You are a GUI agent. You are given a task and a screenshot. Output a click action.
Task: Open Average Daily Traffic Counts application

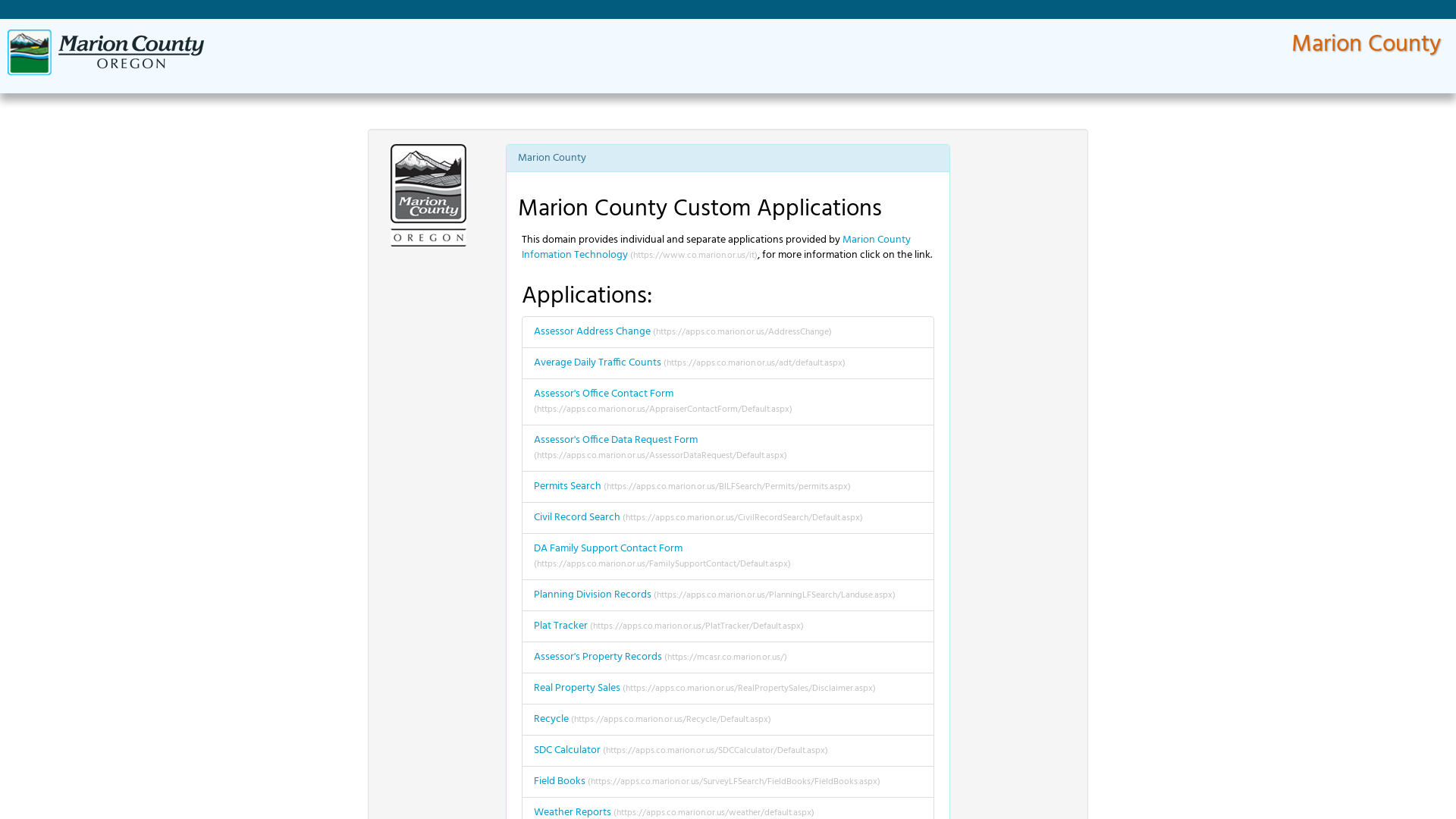[x=597, y=362]
